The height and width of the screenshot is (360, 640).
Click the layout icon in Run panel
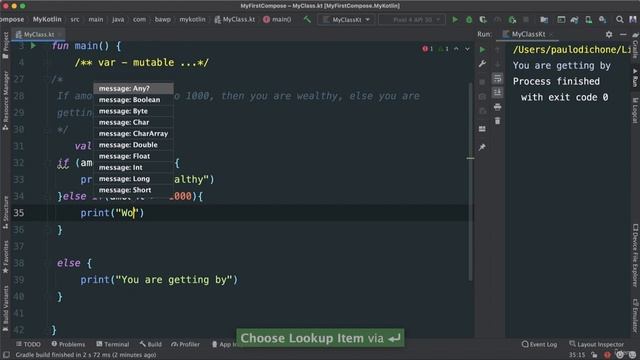482,129
